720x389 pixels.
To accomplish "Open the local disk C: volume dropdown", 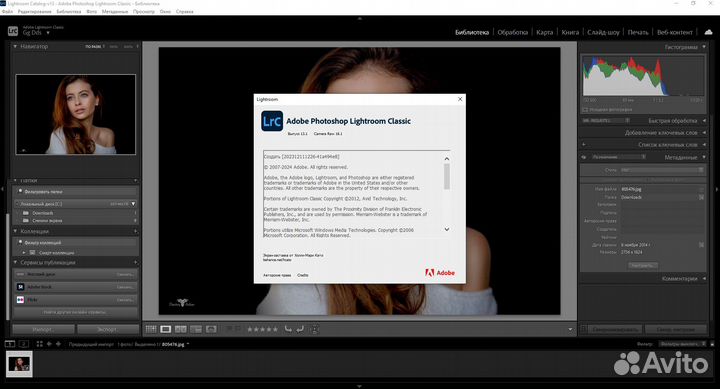I will (x=133, y=203).
